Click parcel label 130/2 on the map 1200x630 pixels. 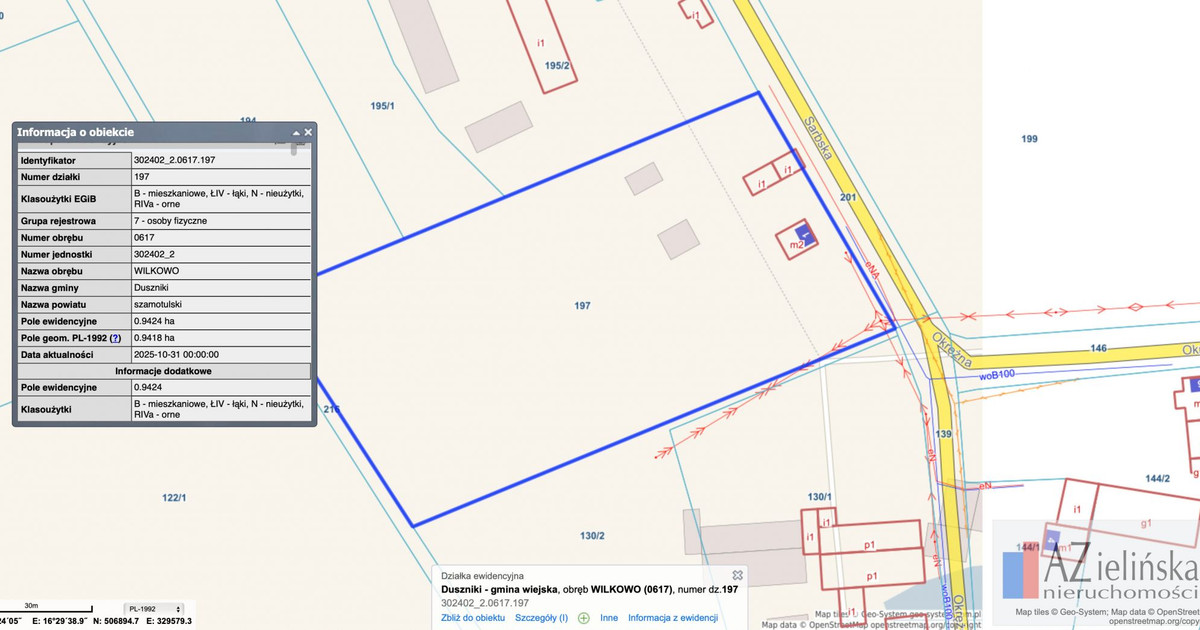[593, 536]
